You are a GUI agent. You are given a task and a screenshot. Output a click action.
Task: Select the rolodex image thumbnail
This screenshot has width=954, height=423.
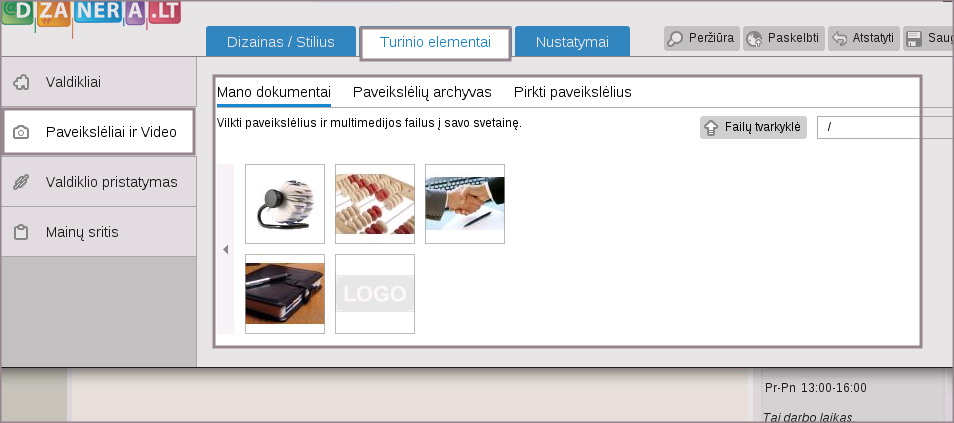coord(285,204)
